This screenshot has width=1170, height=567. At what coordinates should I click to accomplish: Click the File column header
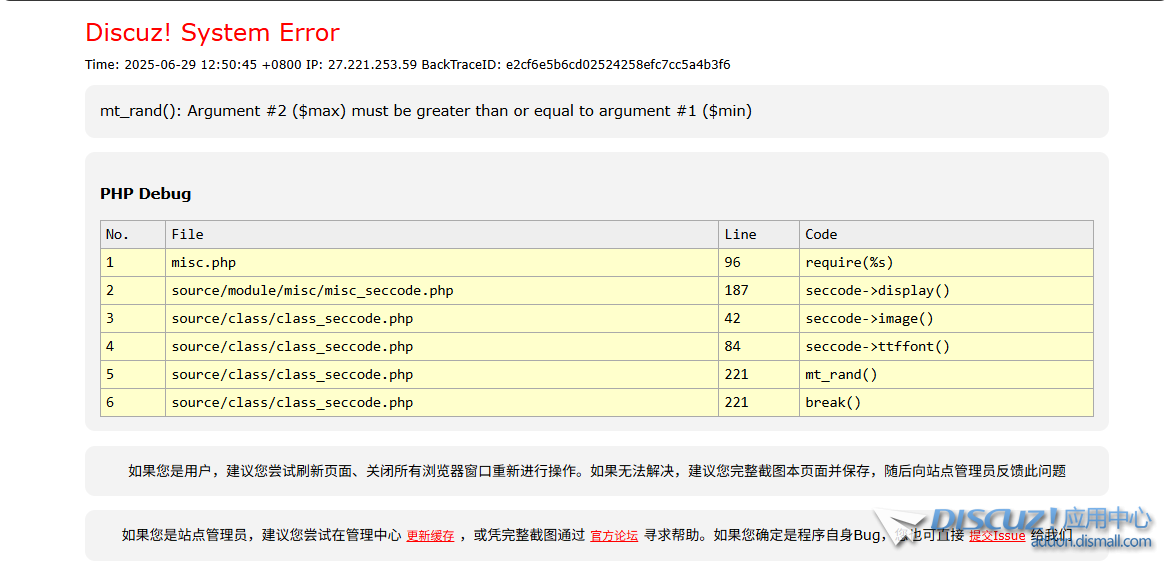442,234
